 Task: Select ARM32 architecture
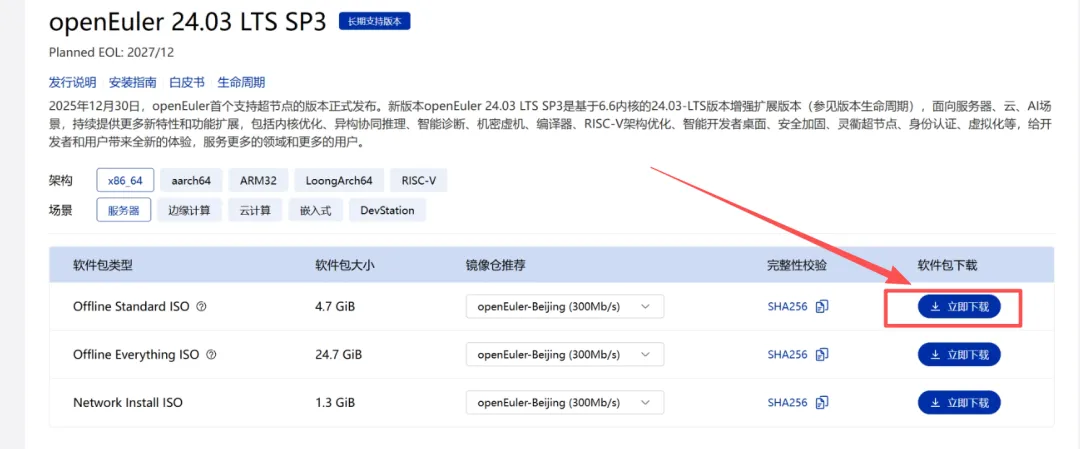tap(258, 181)
